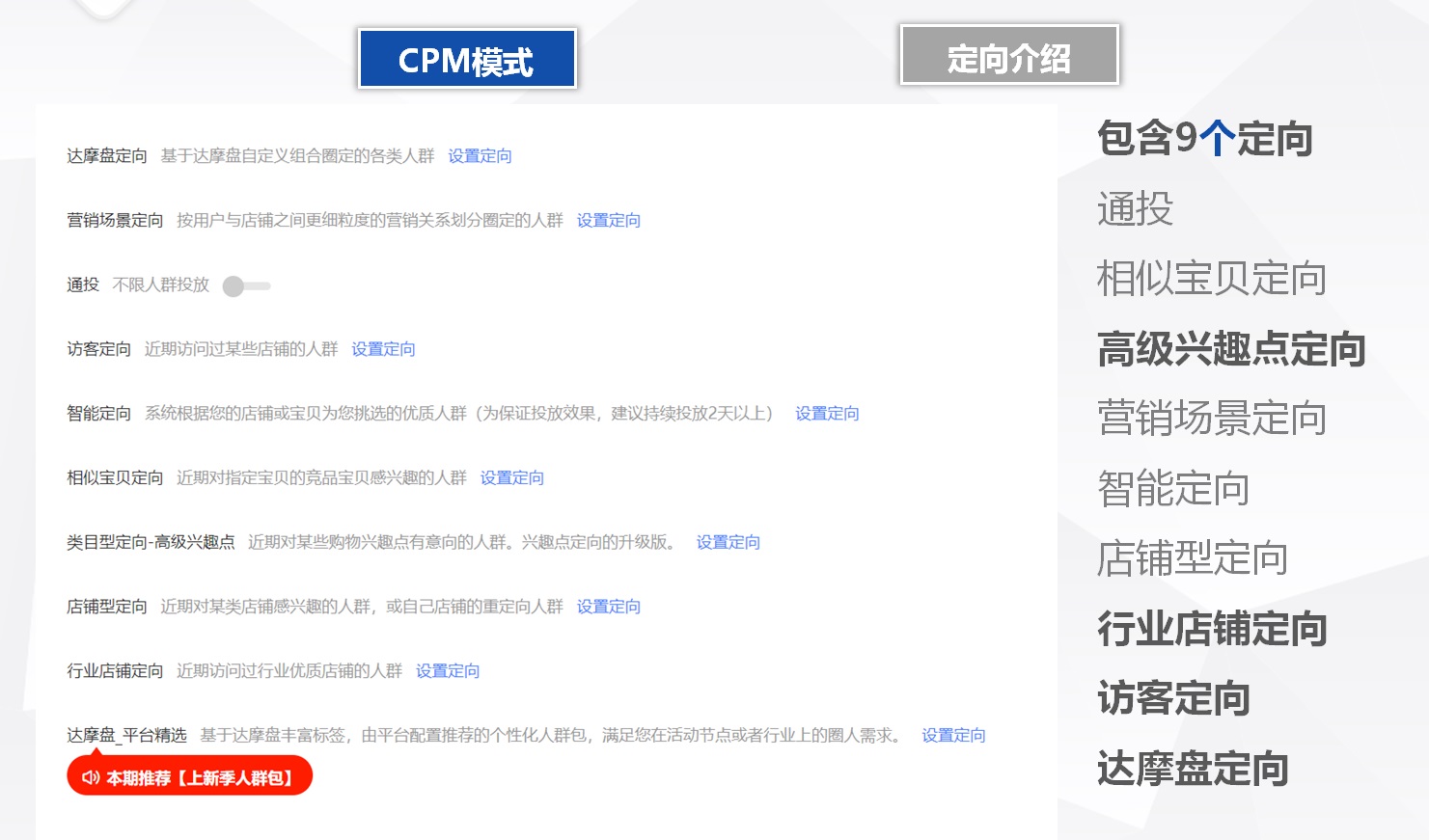
Task: Select the 营销场景定向 row label
Action: point(115,221)
